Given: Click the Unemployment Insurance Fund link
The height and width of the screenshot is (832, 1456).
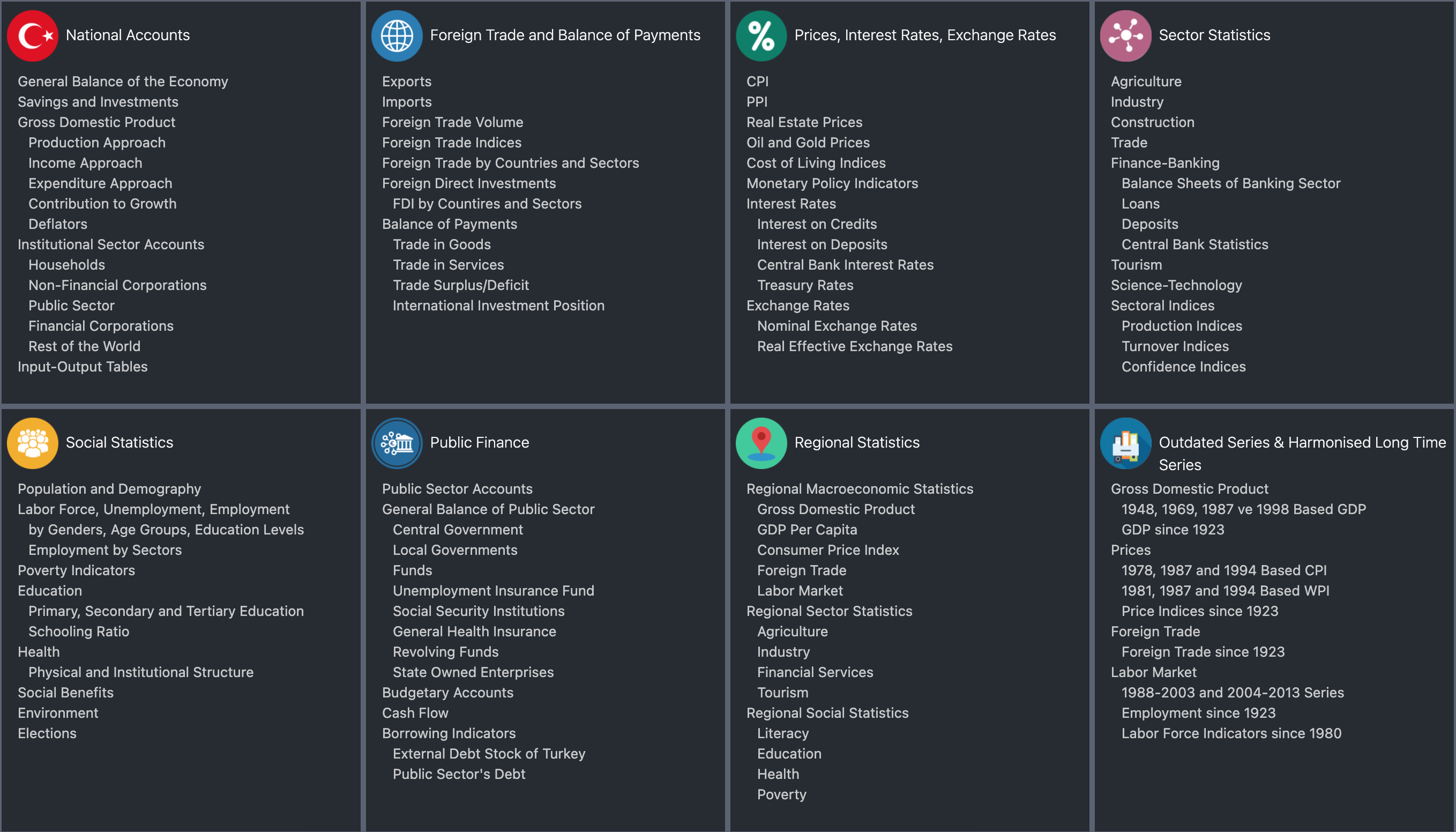Looking at the screenshot, I should tap(493, 591).
